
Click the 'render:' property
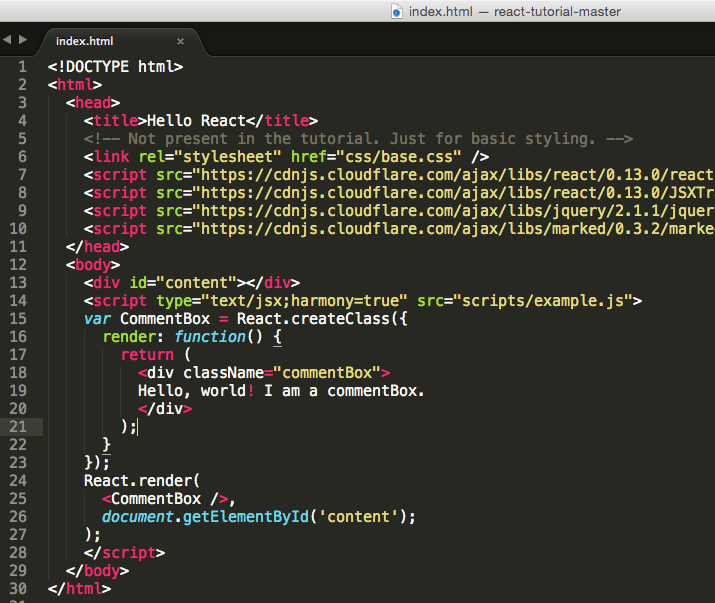tap(133, 337)
